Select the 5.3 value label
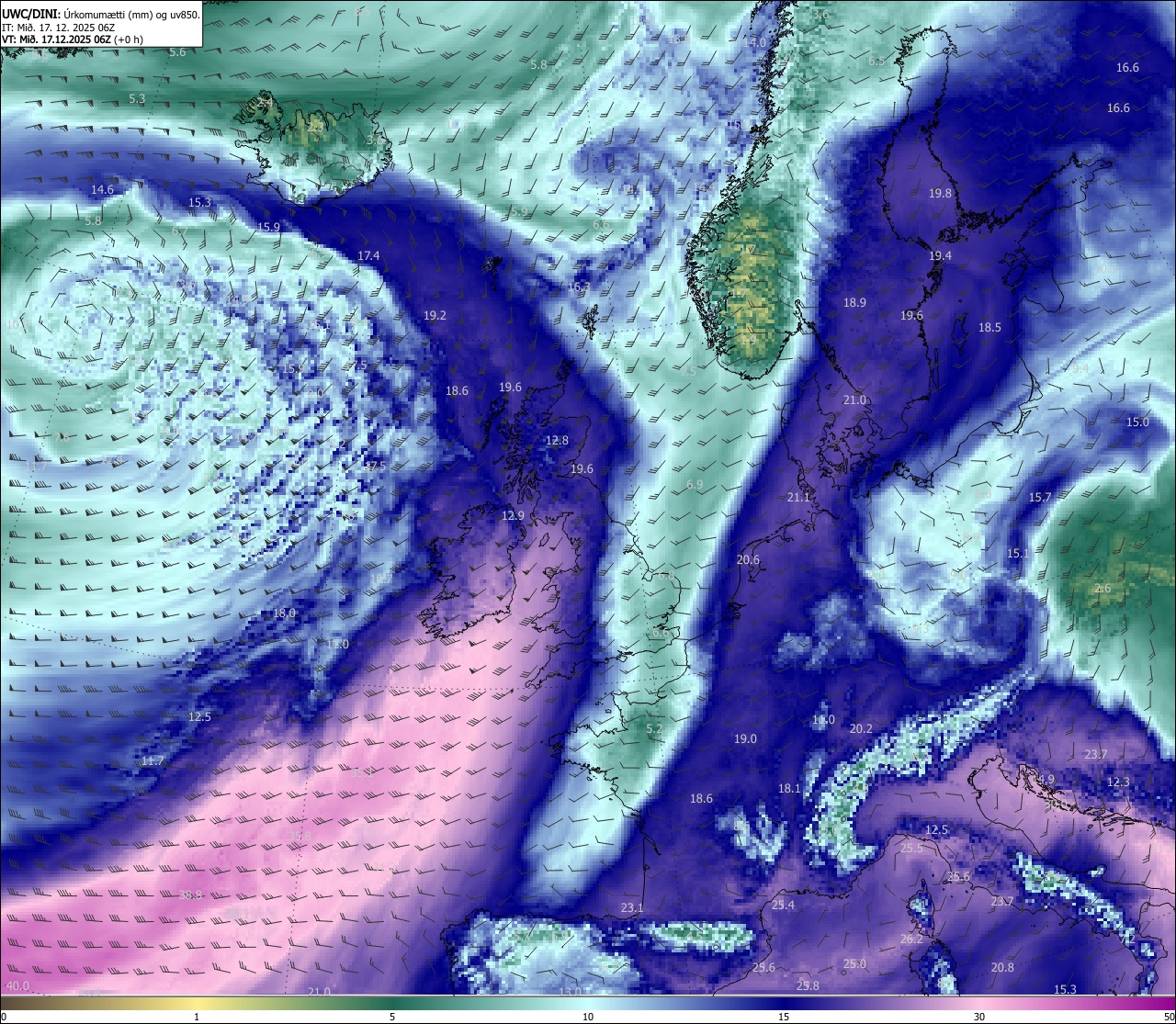 [x=137, y=98]
